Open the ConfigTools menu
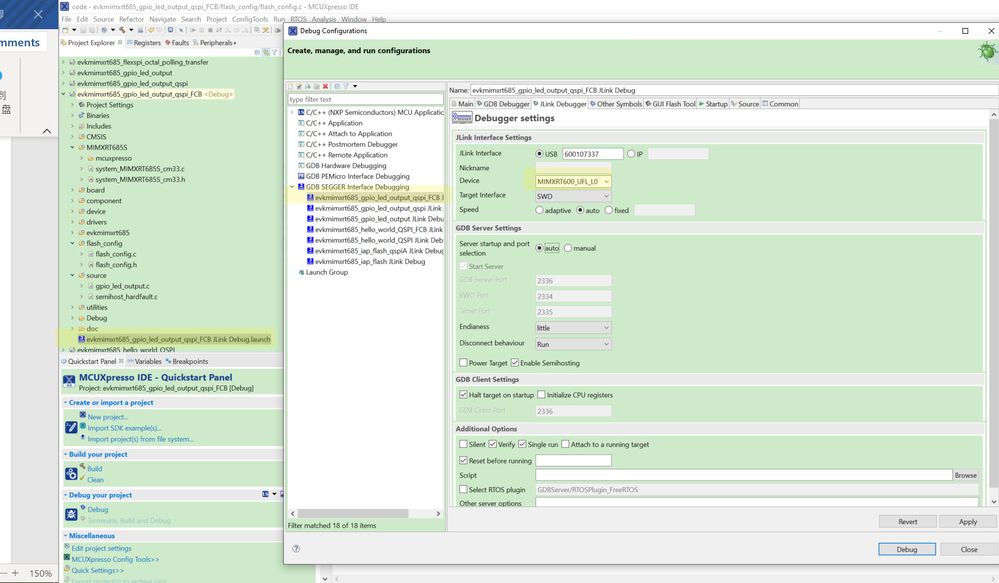Viewport: 999px width, 583px height. (250, 19)
